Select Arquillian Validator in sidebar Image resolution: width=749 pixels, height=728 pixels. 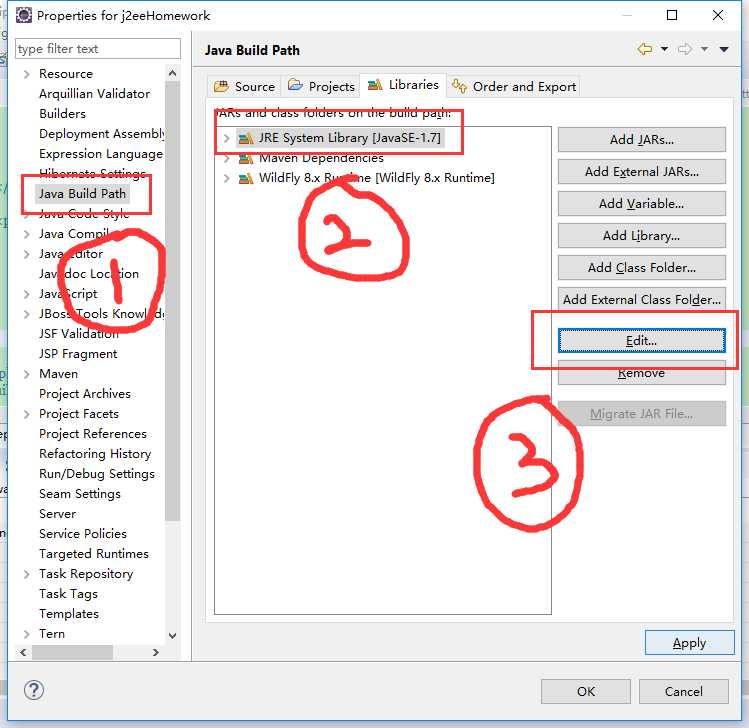click(95, 94)
